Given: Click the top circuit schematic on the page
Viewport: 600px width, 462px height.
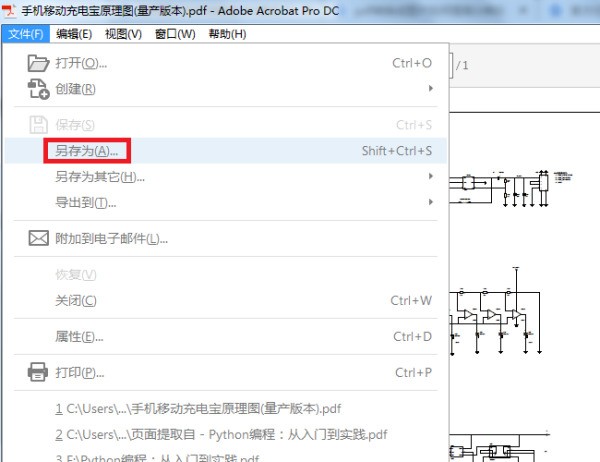Looking at the screenshot, I should coord(511,189).
